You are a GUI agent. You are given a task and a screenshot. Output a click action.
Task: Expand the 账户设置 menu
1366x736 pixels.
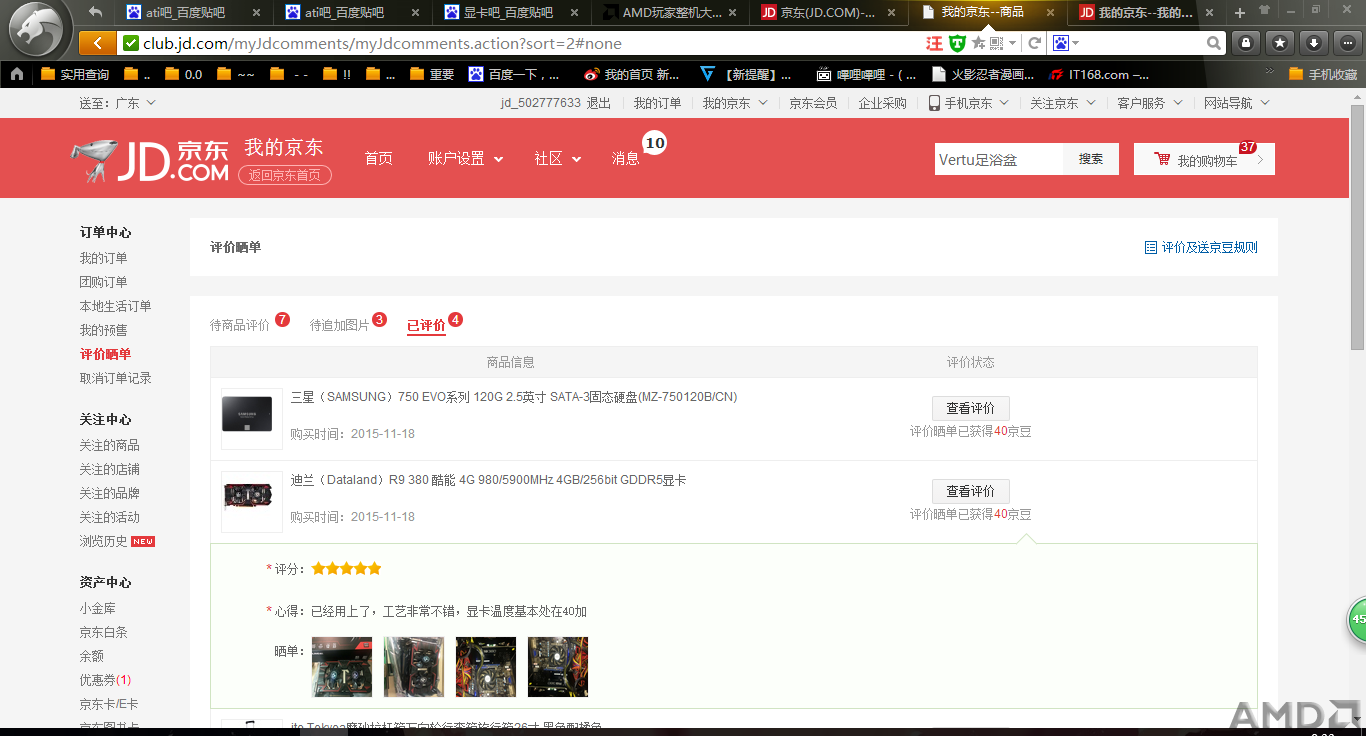465,158
